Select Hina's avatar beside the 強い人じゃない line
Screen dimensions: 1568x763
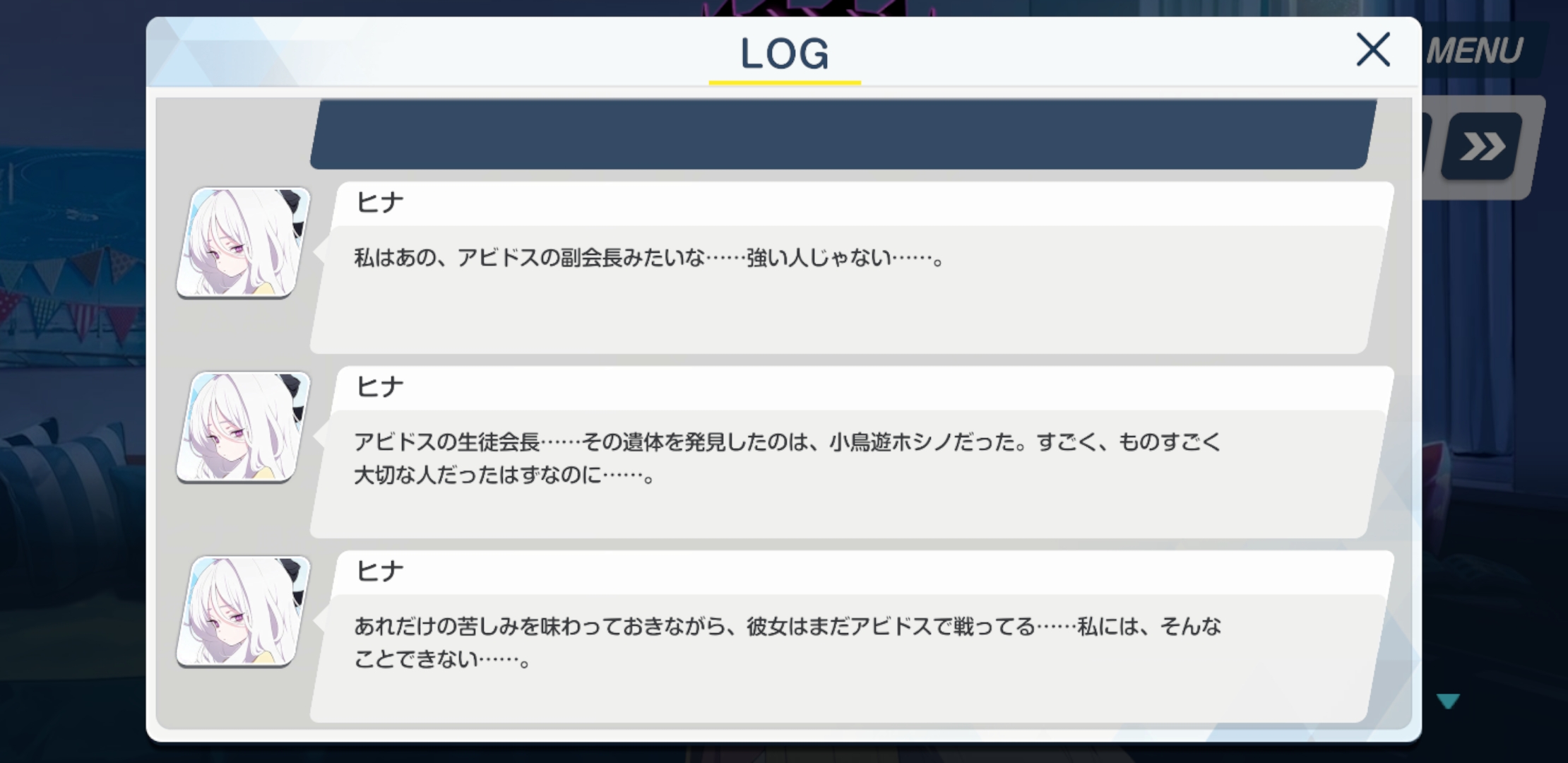point(243,242)
